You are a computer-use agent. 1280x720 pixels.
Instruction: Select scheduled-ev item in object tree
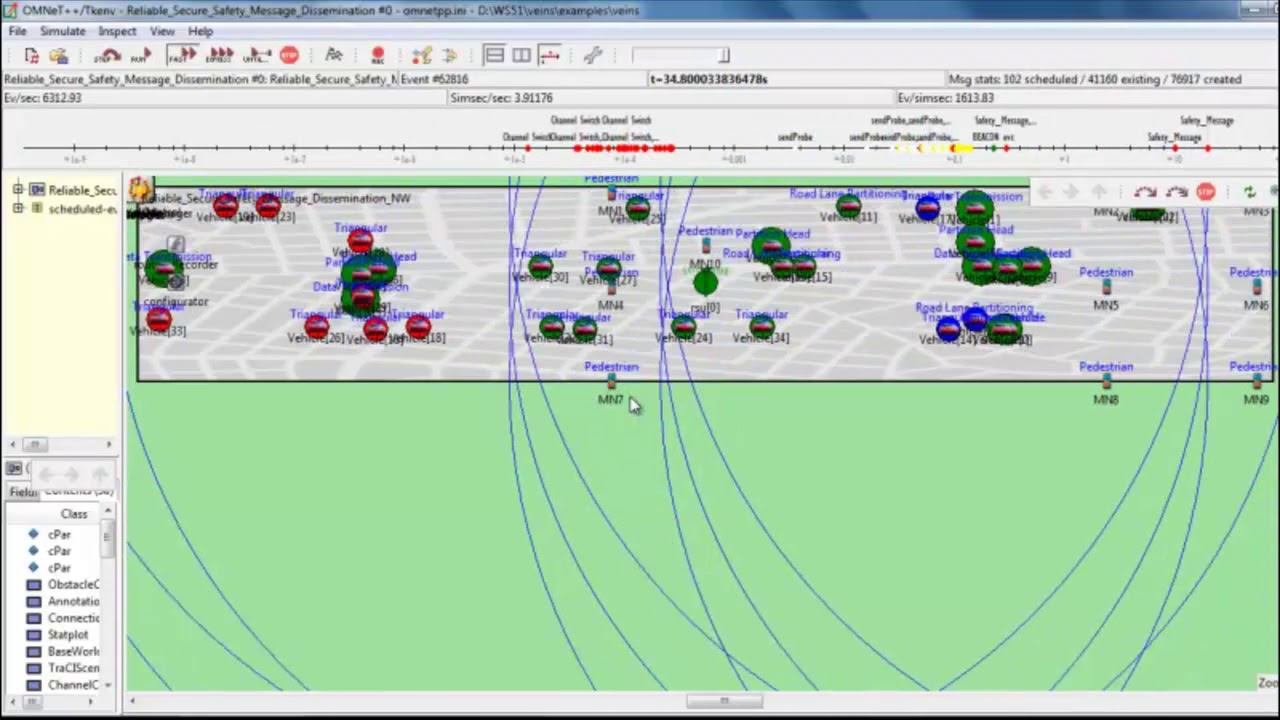pyautogui.click(x=82, y=209)
